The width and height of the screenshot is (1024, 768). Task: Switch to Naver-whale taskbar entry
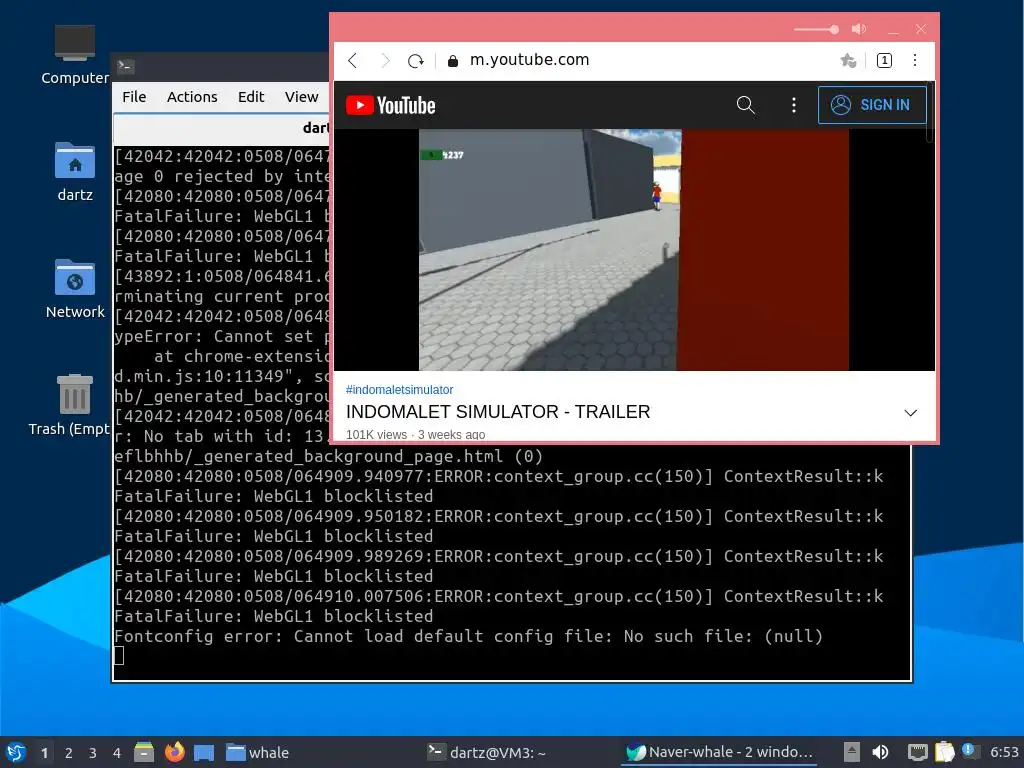pos(720,752)
